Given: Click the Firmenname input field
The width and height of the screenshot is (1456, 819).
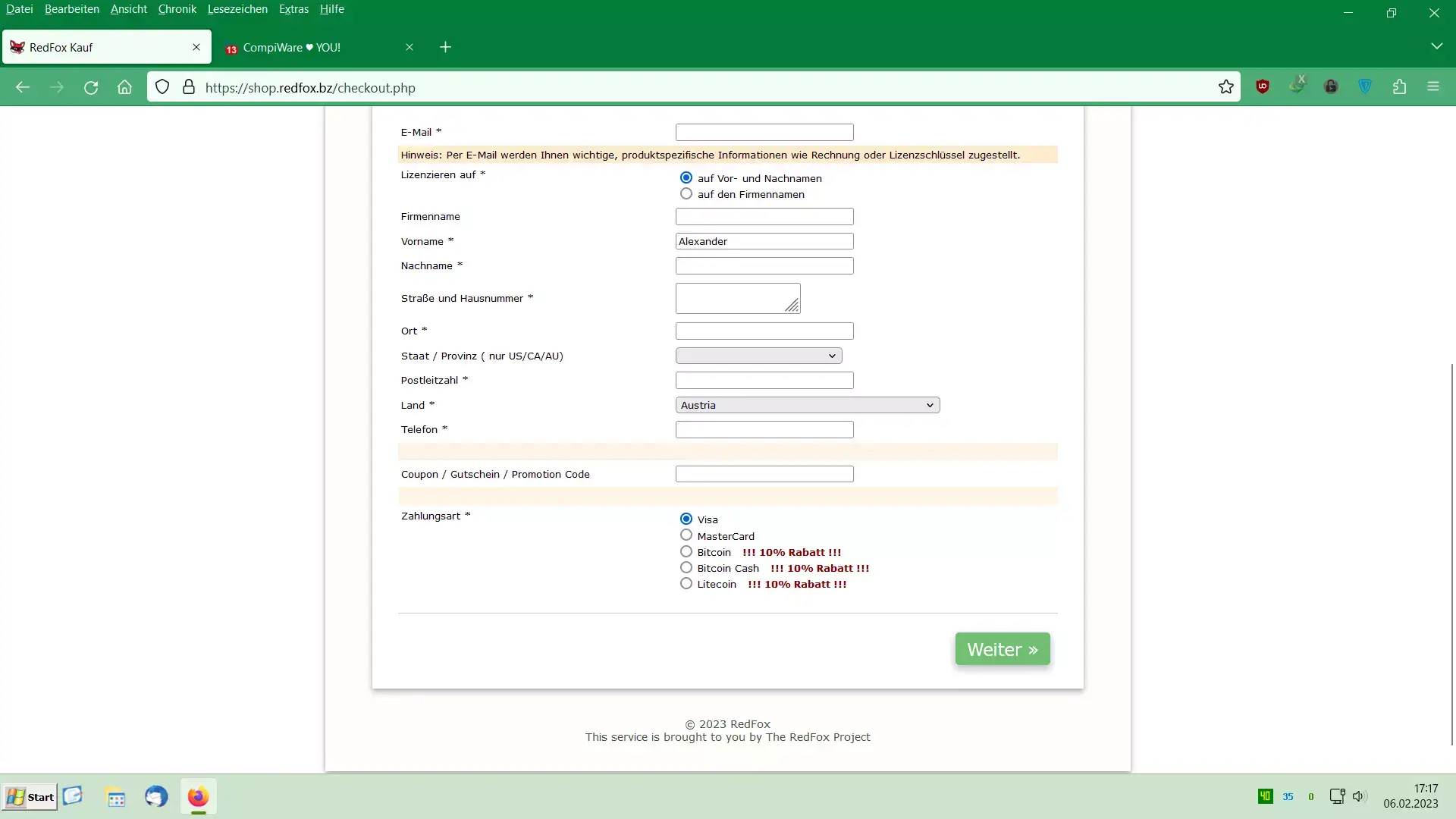Looking at the screenshot, I should 764,216.
